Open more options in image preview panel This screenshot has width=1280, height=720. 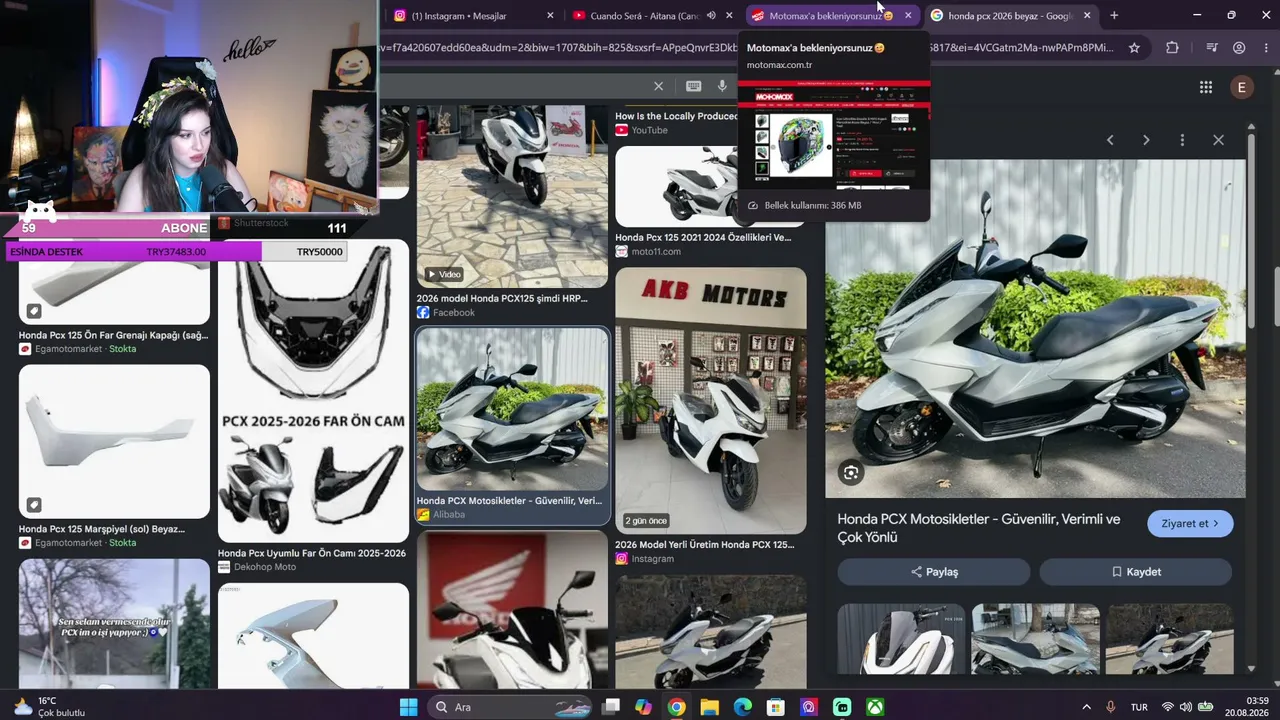pyautogui.click(x=1182, y=140)
